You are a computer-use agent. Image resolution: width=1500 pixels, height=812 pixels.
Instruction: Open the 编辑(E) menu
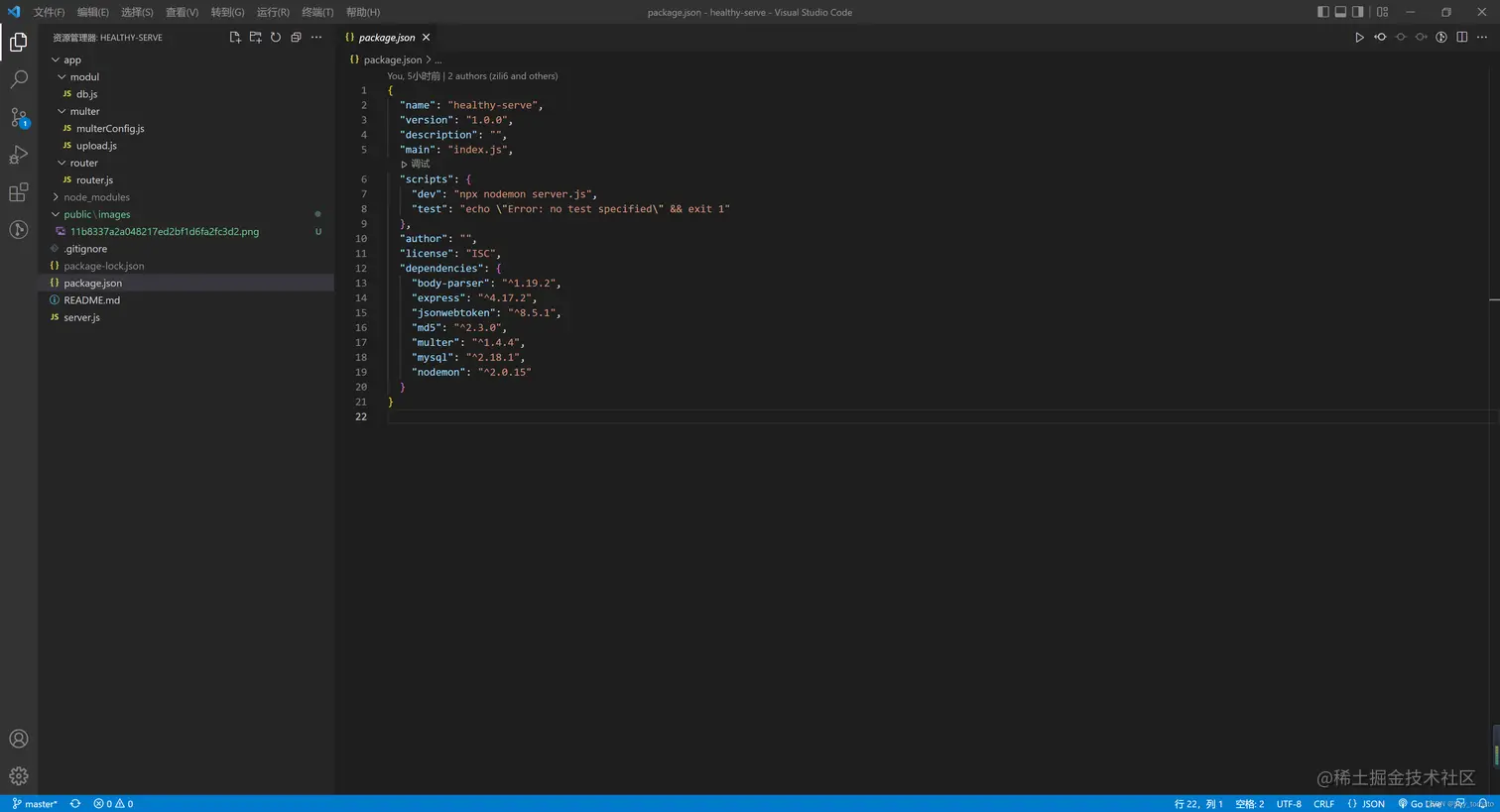click(x=93, y=12)
